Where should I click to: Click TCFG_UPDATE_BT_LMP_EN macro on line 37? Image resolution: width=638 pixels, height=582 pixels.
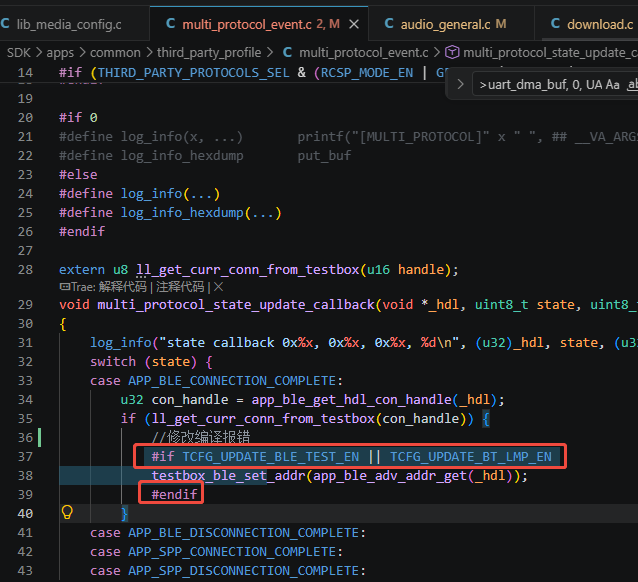[x=471, y=457]
